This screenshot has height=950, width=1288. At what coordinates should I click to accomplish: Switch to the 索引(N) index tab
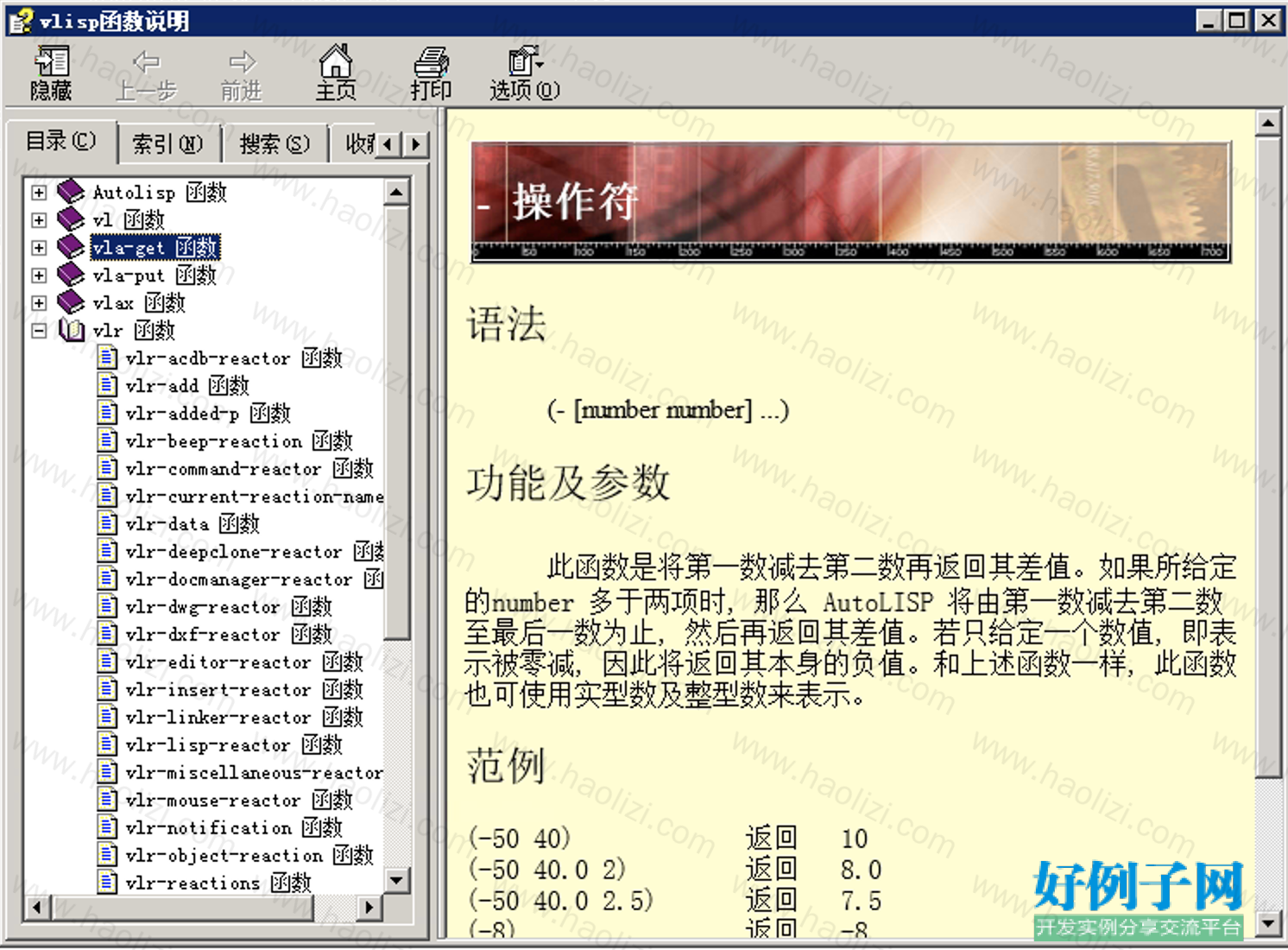coord(167,143)
